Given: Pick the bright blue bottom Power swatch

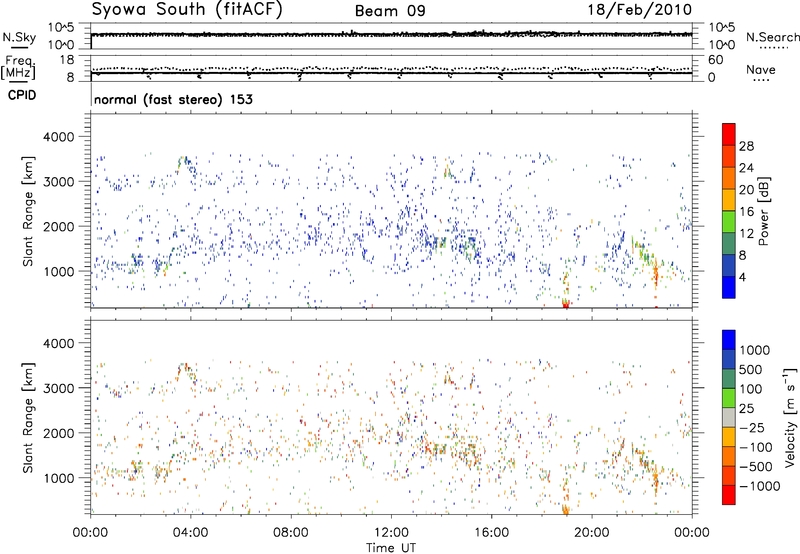Looking at the screenshot, I should [729, 287].
